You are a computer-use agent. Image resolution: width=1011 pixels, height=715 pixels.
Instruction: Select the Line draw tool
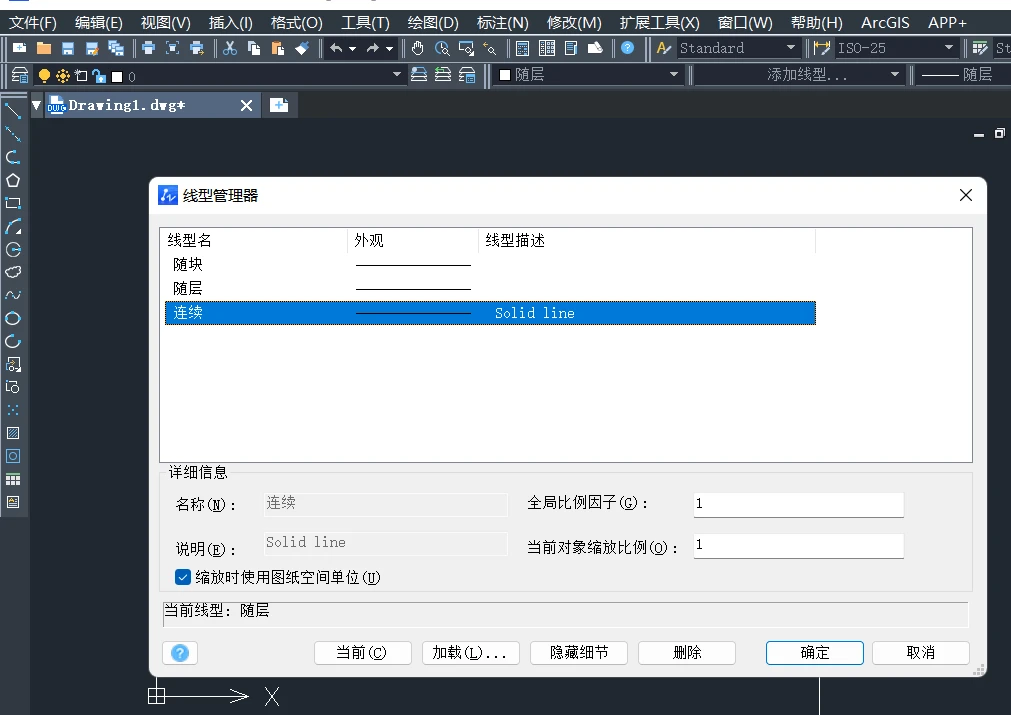click(x=13, y=111)
